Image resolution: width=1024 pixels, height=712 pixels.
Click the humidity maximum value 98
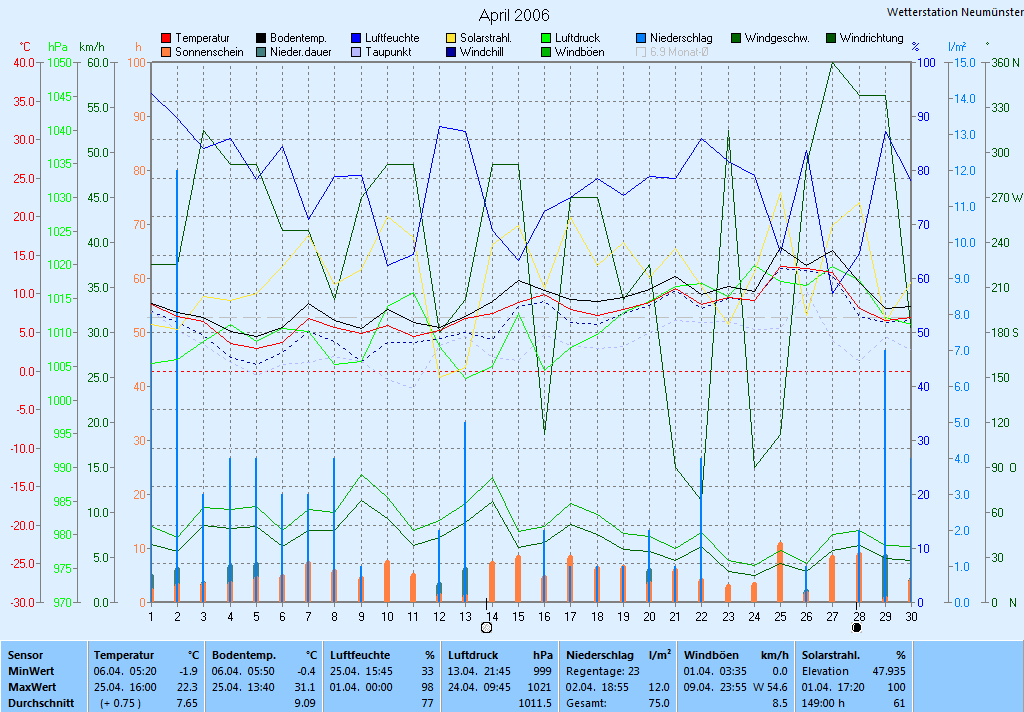[x=428, y=687]
